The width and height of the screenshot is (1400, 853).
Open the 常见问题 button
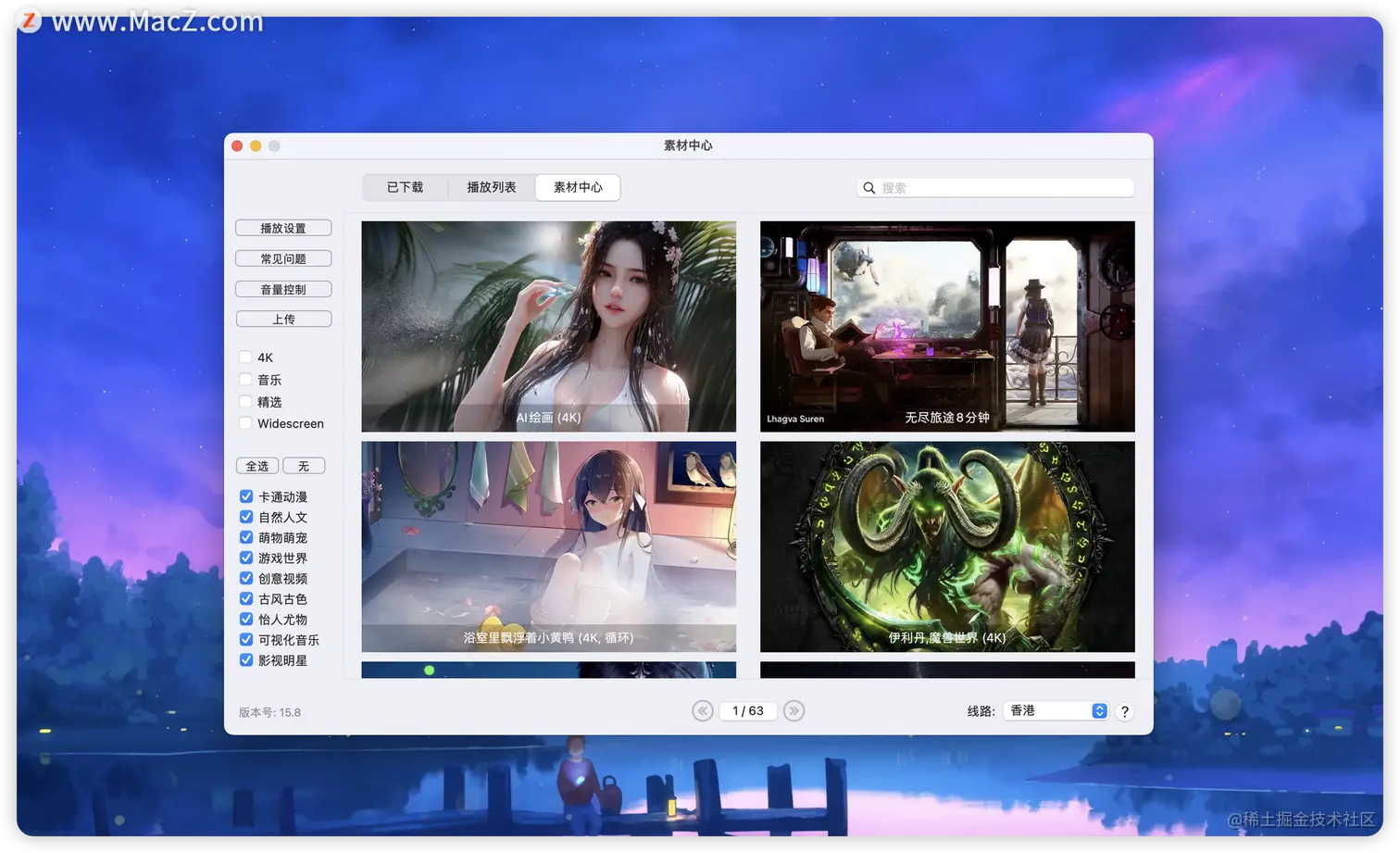pyautogui.click(x=283, y=258)
